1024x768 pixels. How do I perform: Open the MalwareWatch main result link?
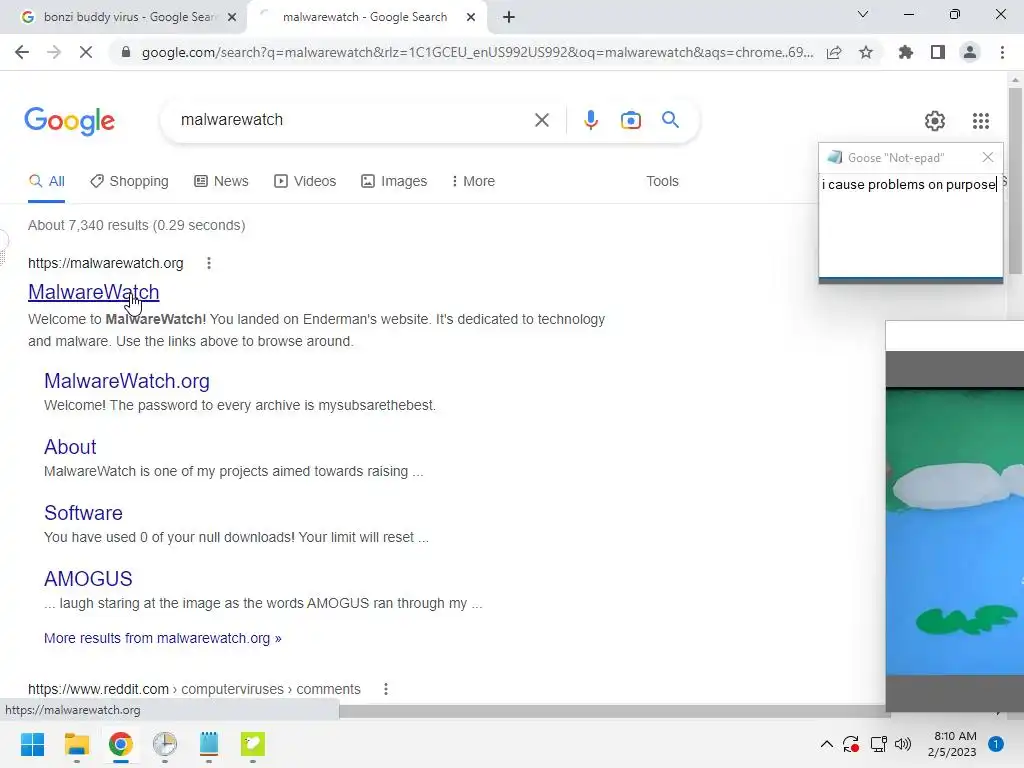tap(93, 292)
